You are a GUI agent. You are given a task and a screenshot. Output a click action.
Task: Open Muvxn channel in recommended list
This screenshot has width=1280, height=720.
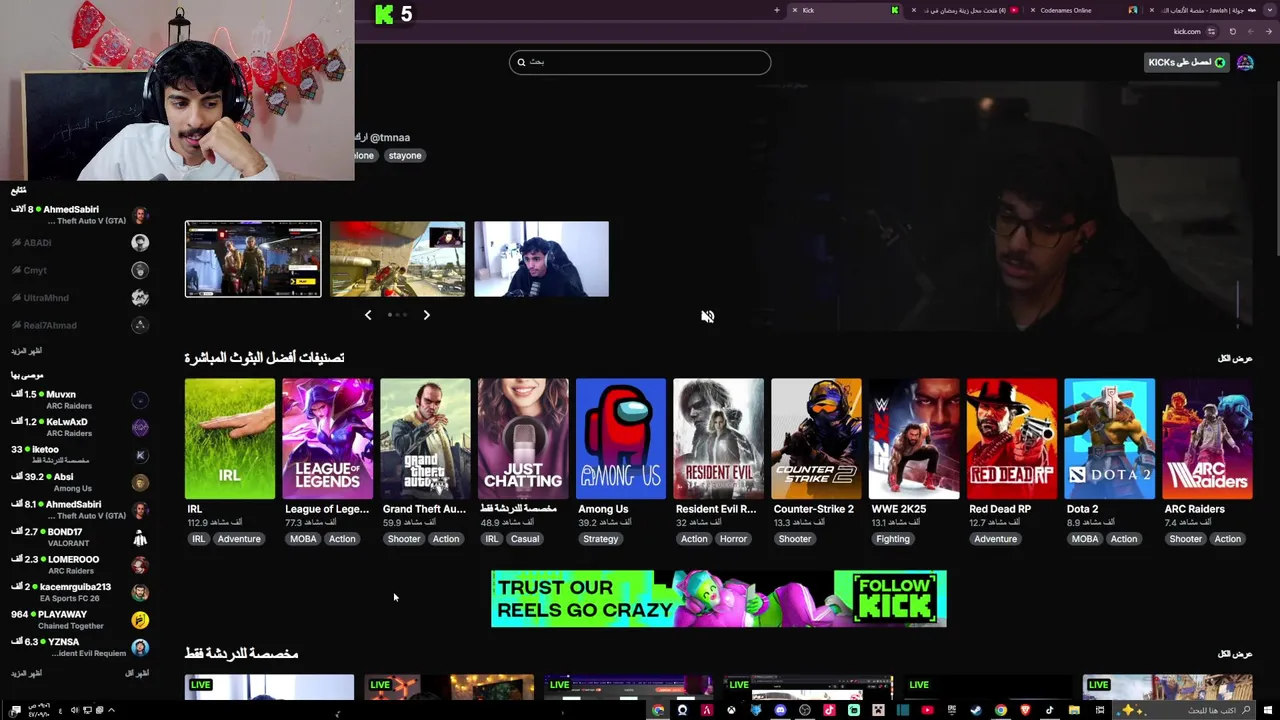pyautogui.click(x=80, y=400)
